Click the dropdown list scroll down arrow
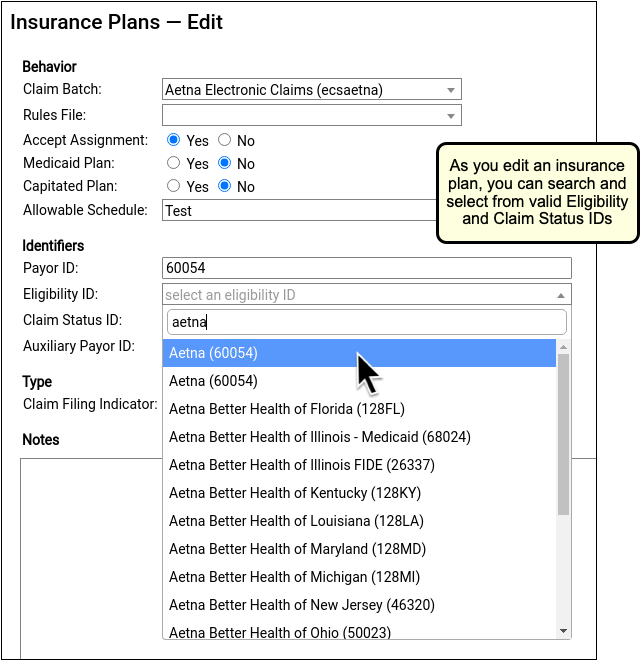The height and width of the screenshot is (660, 640). (x=563, y=631)
